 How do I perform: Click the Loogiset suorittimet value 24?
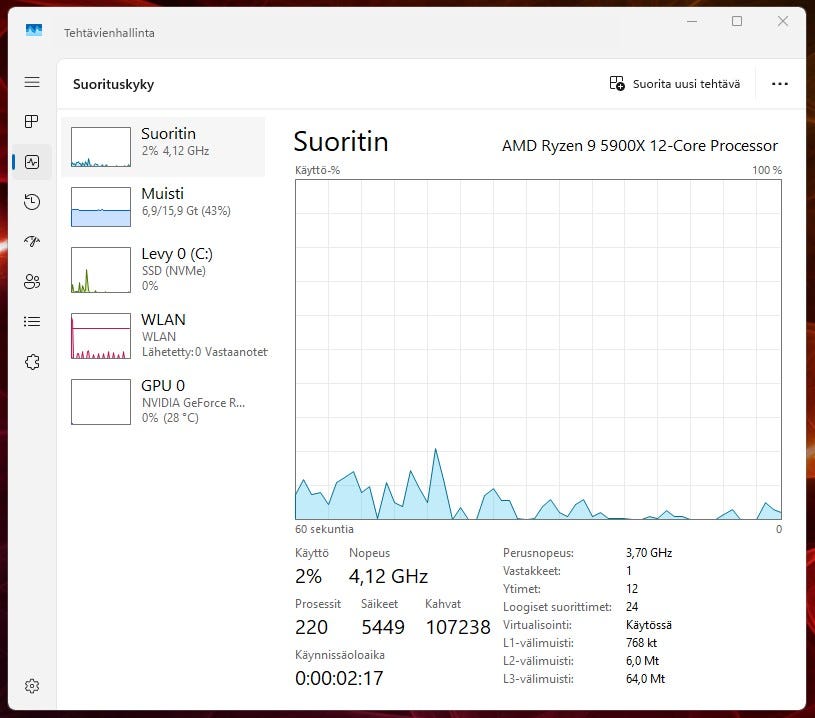(x=632, y=607)
